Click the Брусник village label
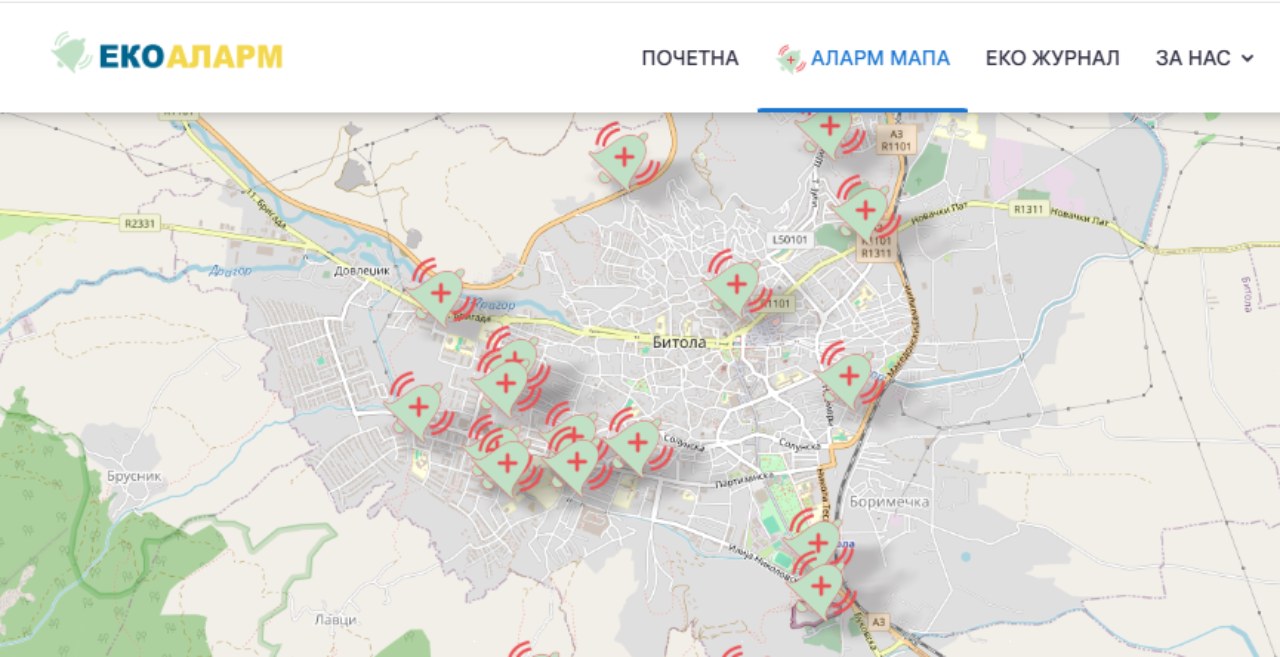1280x657 pixels. (133, 477)
